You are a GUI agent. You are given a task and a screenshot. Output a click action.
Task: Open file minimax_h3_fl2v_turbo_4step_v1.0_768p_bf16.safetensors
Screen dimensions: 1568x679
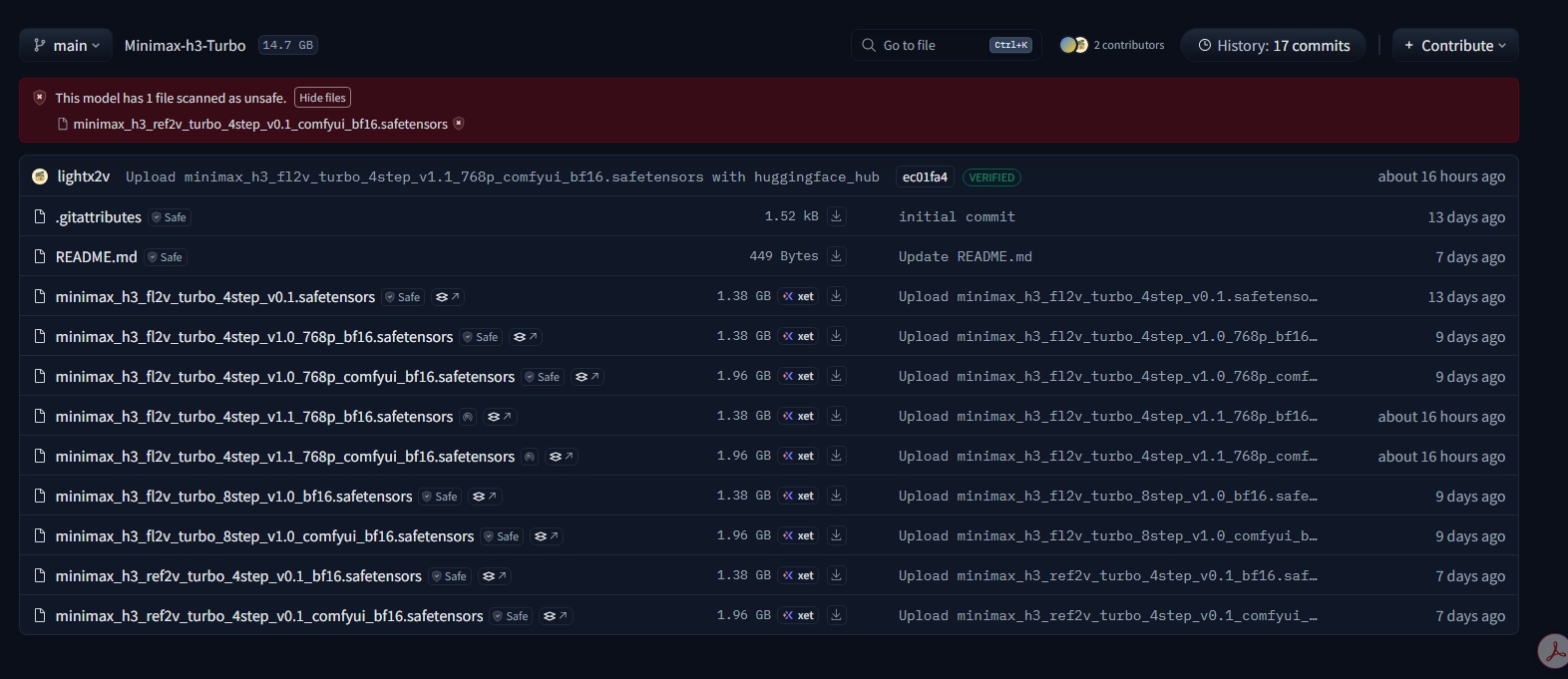point(254,336)
